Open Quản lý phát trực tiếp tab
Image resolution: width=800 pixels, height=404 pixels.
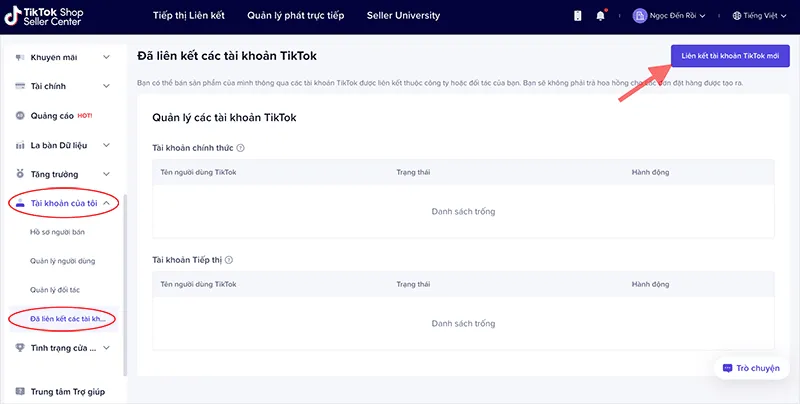pyautogui.click(x=295, y=15)
